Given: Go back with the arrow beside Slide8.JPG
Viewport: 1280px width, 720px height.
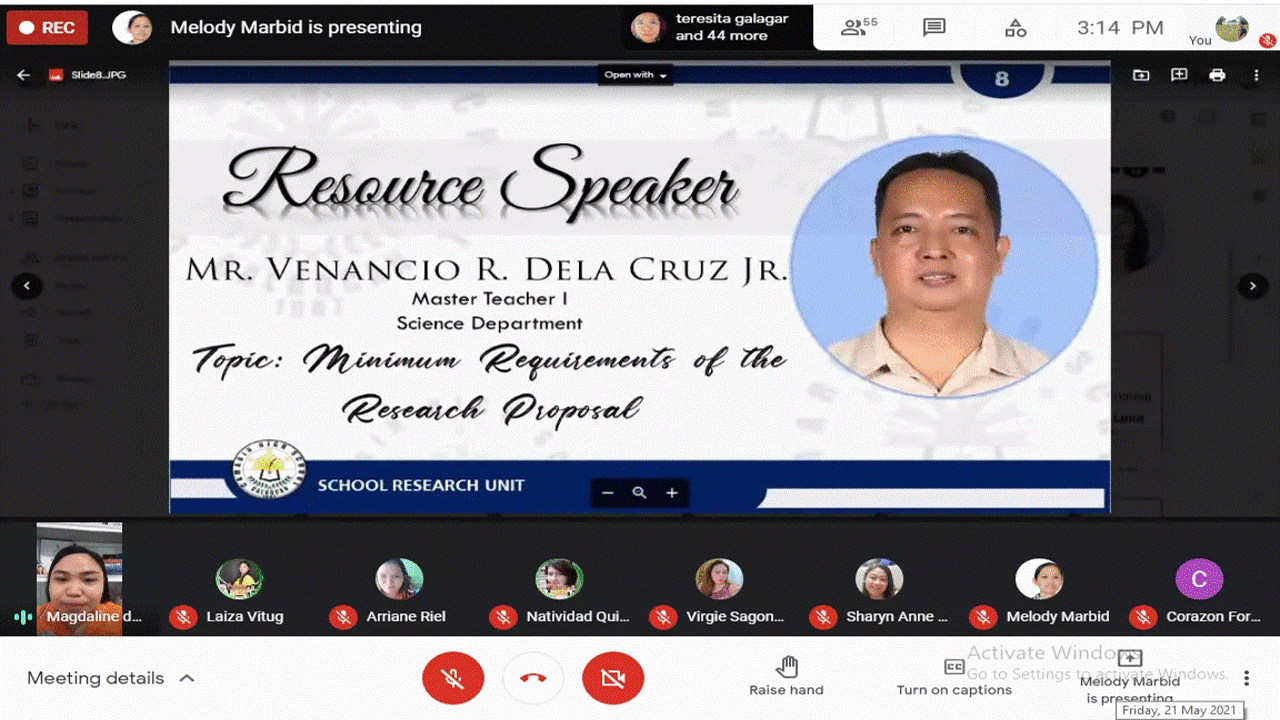Looking at the screenshot, I should 24,75.
